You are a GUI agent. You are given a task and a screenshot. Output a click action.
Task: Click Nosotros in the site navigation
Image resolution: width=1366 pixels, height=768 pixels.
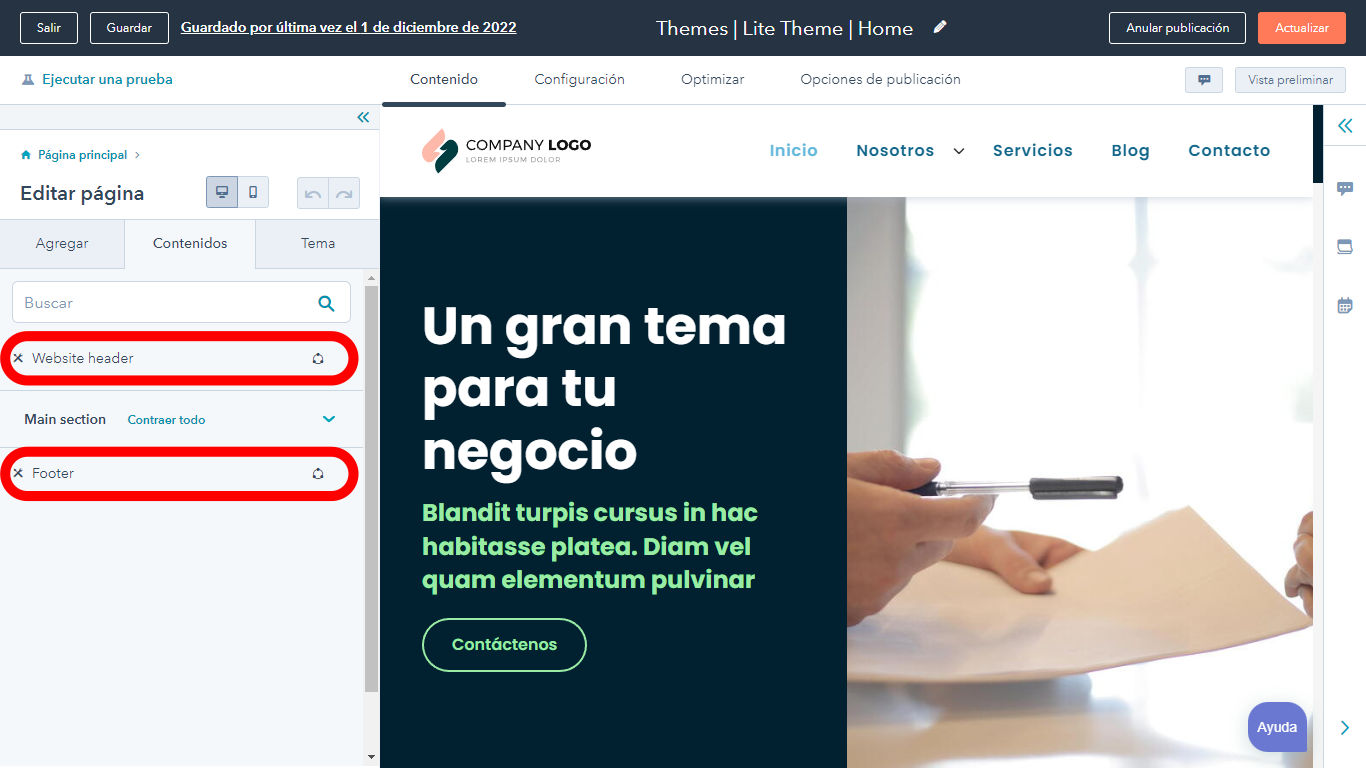click(895, 151)
